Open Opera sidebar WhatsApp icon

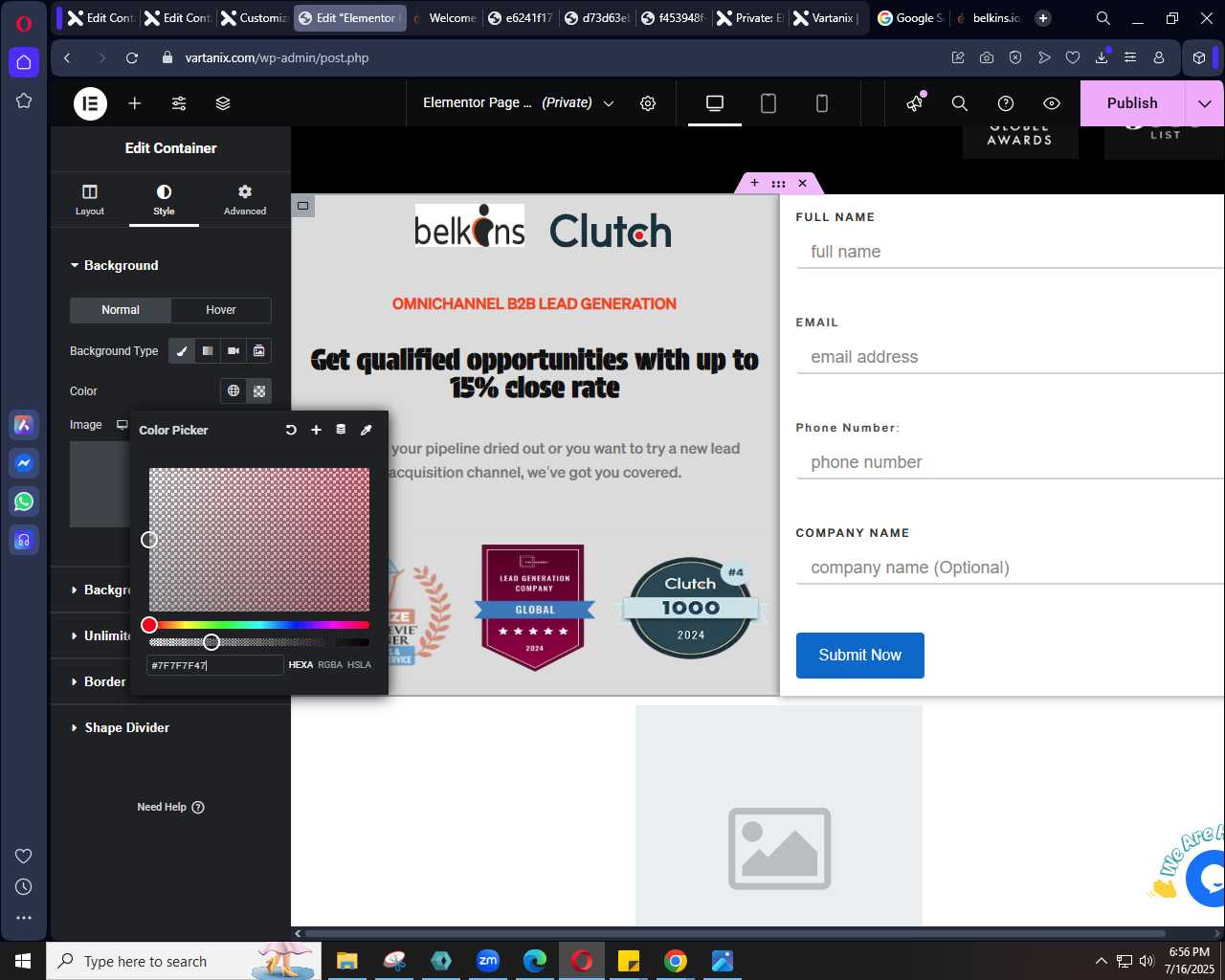tap(24, 501)
